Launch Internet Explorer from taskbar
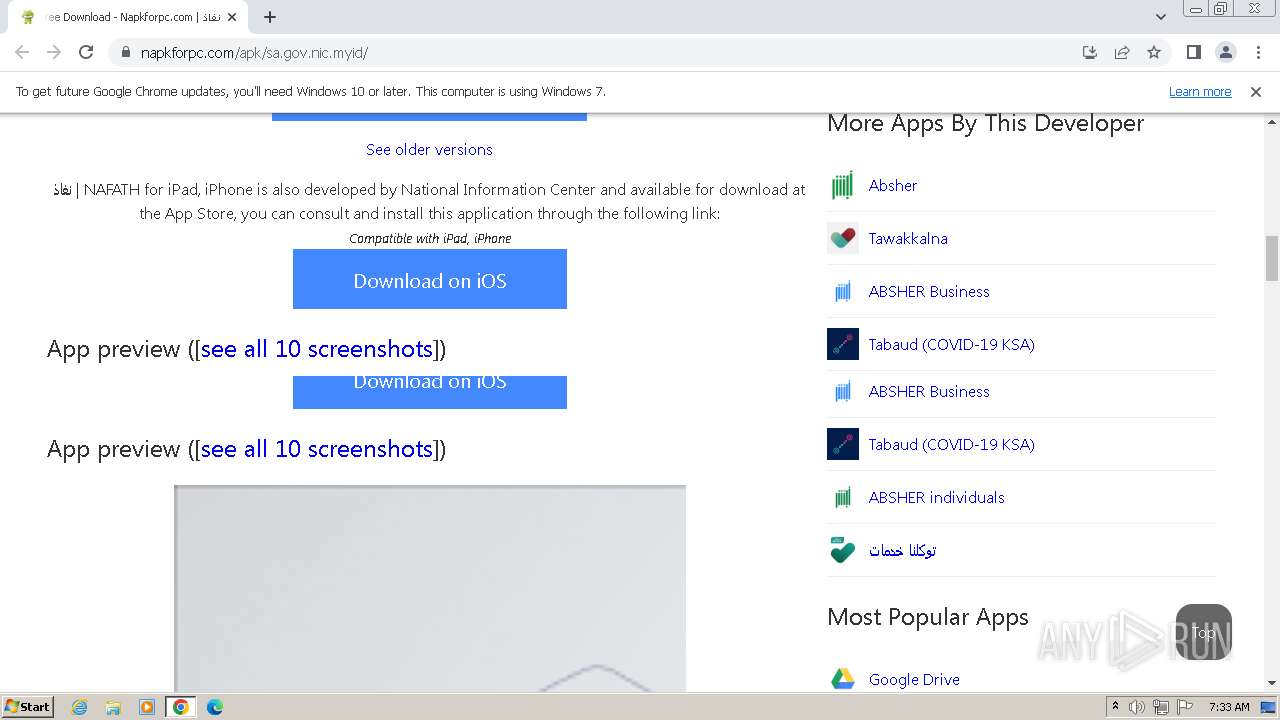This screenshot has width=1280, height=720. tap(80, 707)
